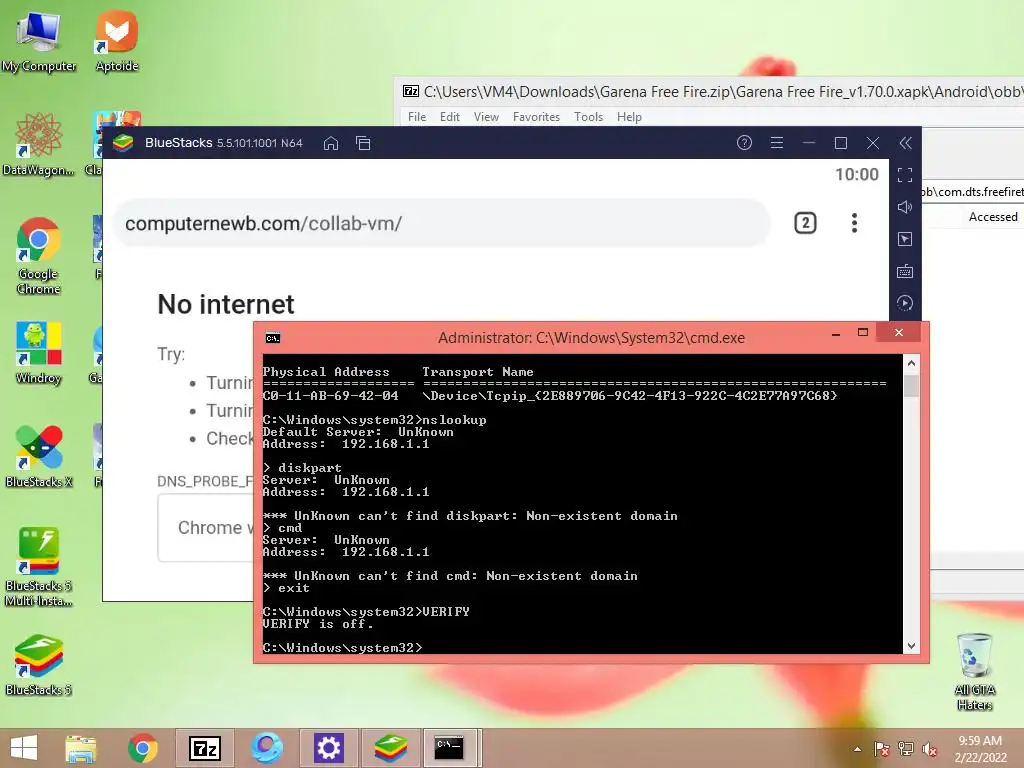1024x768 pixels.
Task: Open 7-Zip File menu
Action: (x=417, y=117)
